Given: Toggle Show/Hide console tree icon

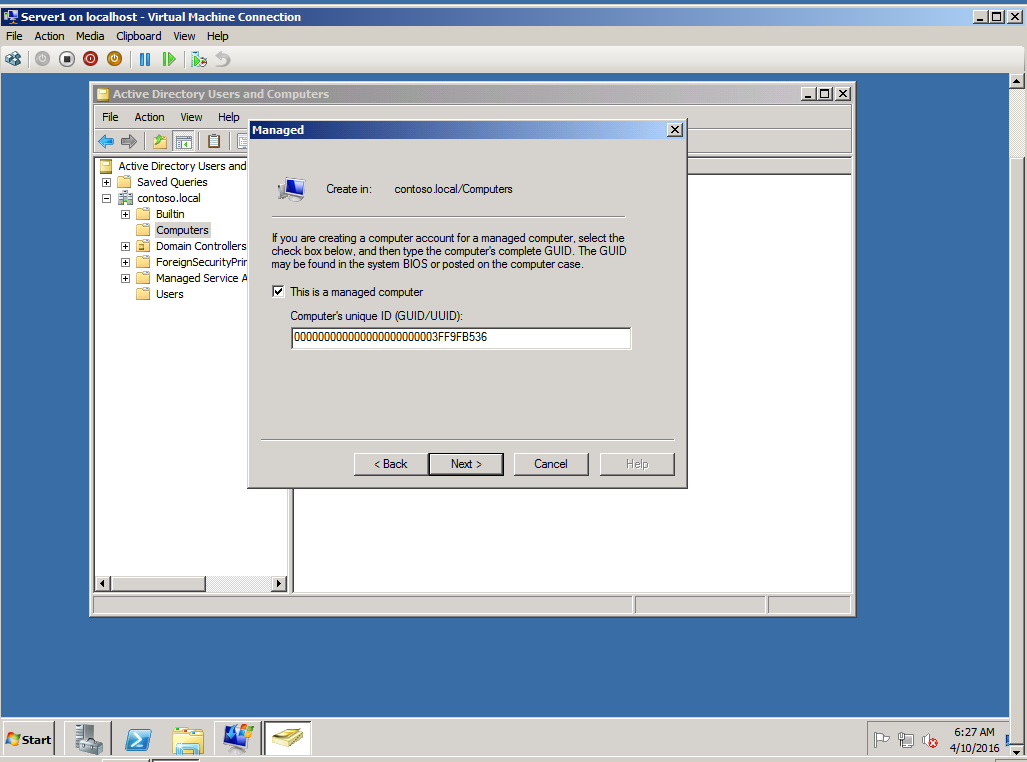Looking at the screenshot, I should [x=183, y=141].
